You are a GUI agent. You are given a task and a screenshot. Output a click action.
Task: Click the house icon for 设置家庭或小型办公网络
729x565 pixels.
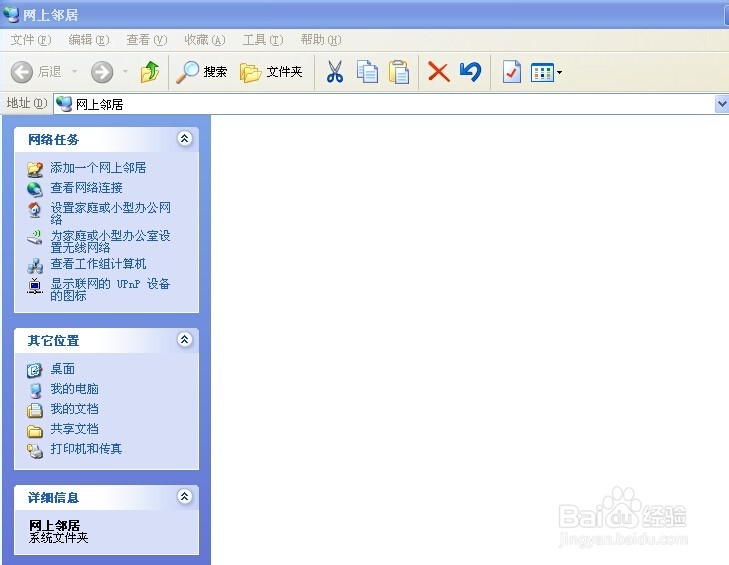(x=35, y=210)
